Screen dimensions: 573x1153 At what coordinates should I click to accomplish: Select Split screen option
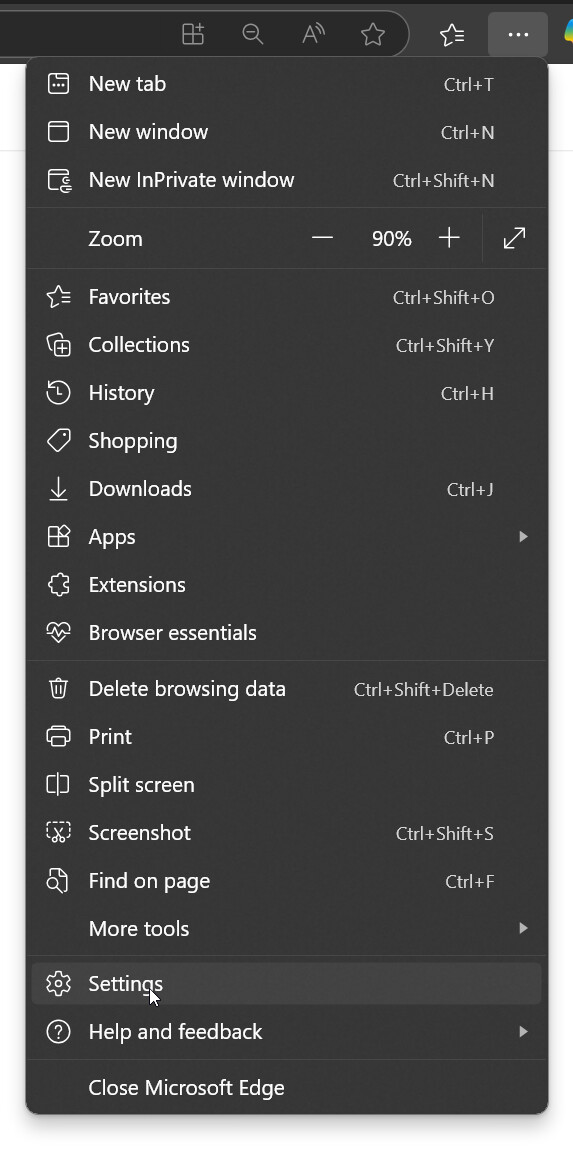[287, 785]
